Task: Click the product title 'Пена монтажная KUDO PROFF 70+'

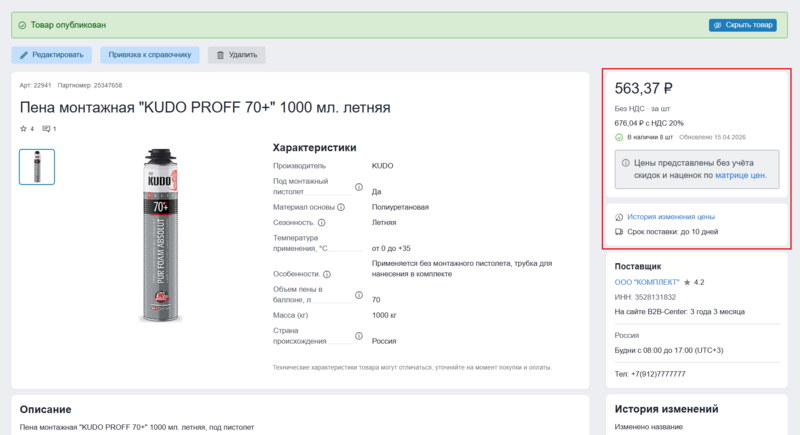Action: (205, 108)
